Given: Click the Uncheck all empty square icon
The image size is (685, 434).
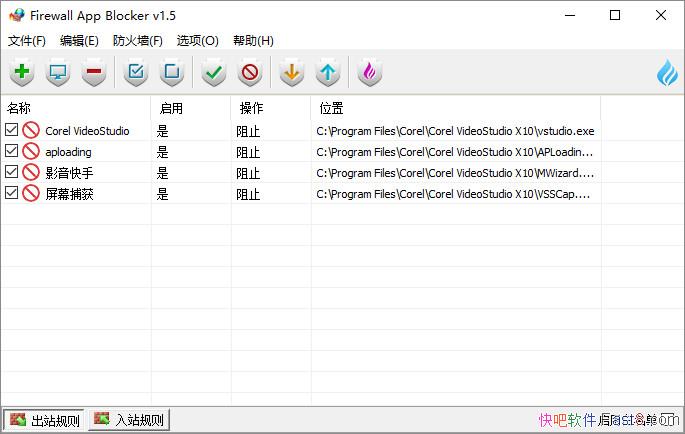Looking at the screenshot, I should 172,72.
